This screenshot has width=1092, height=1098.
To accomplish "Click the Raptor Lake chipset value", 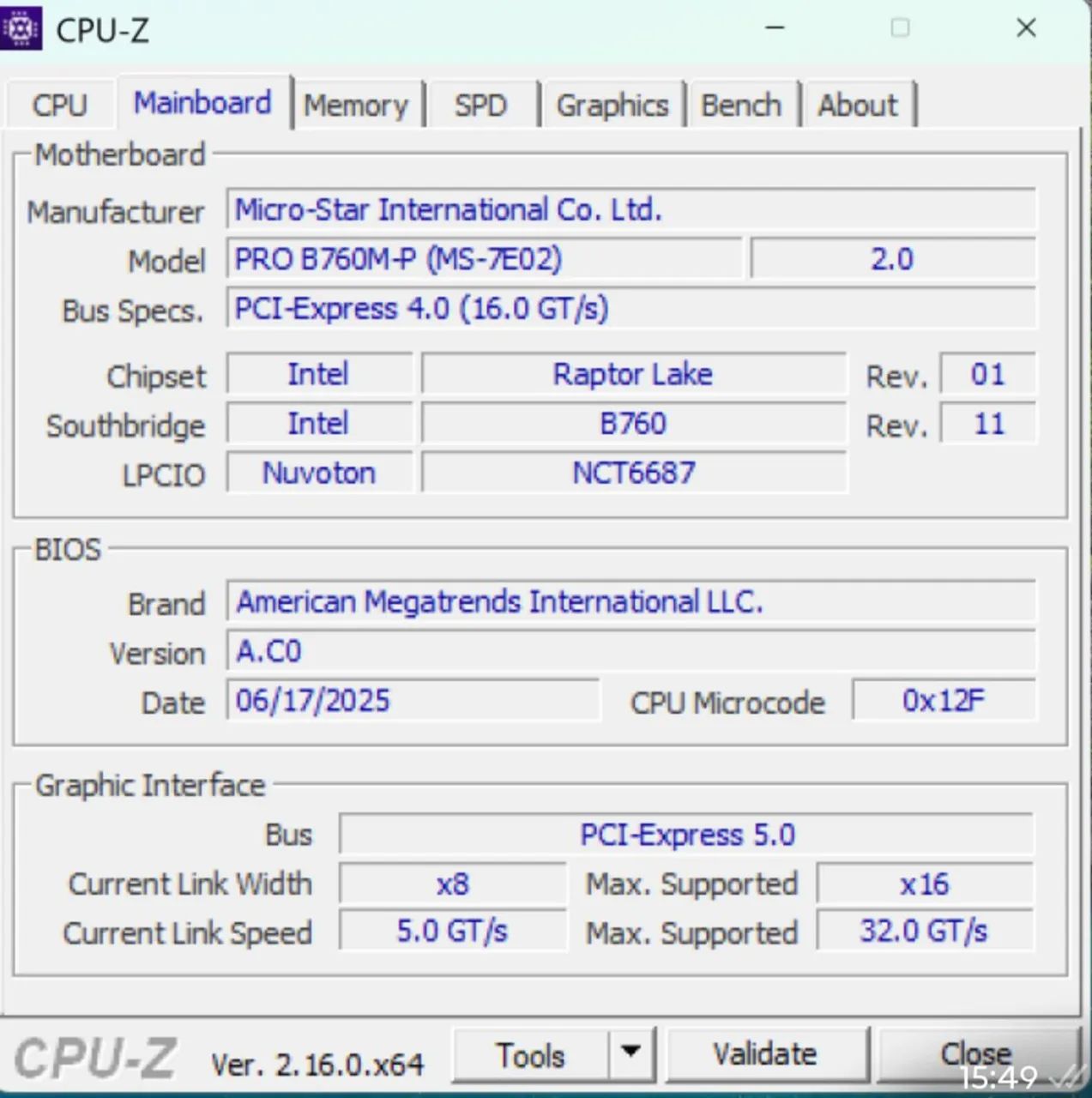I will pyautogui.click(x=633, y=374).
